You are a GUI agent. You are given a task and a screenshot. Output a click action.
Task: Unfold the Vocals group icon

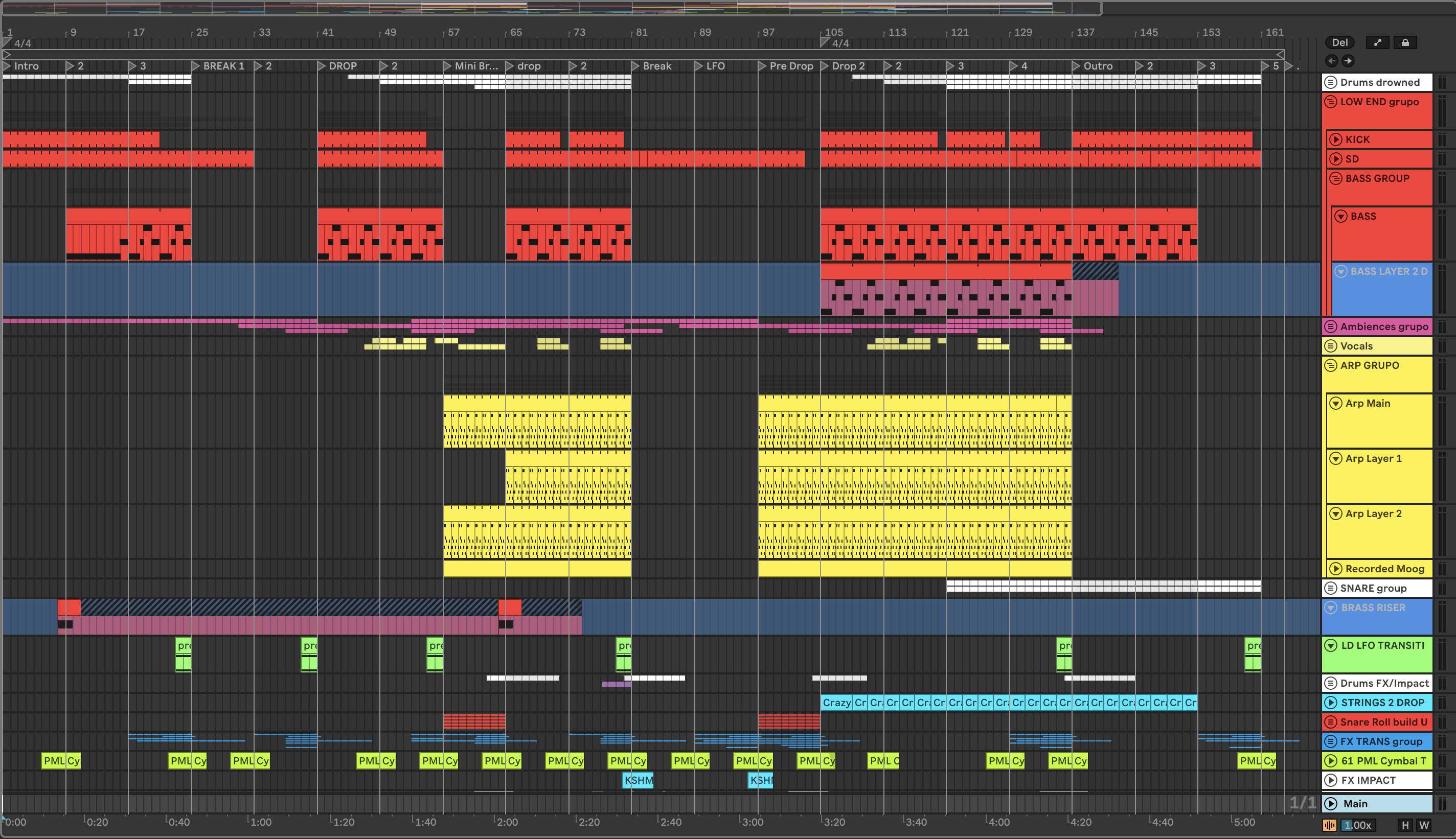pos(1330,346)
